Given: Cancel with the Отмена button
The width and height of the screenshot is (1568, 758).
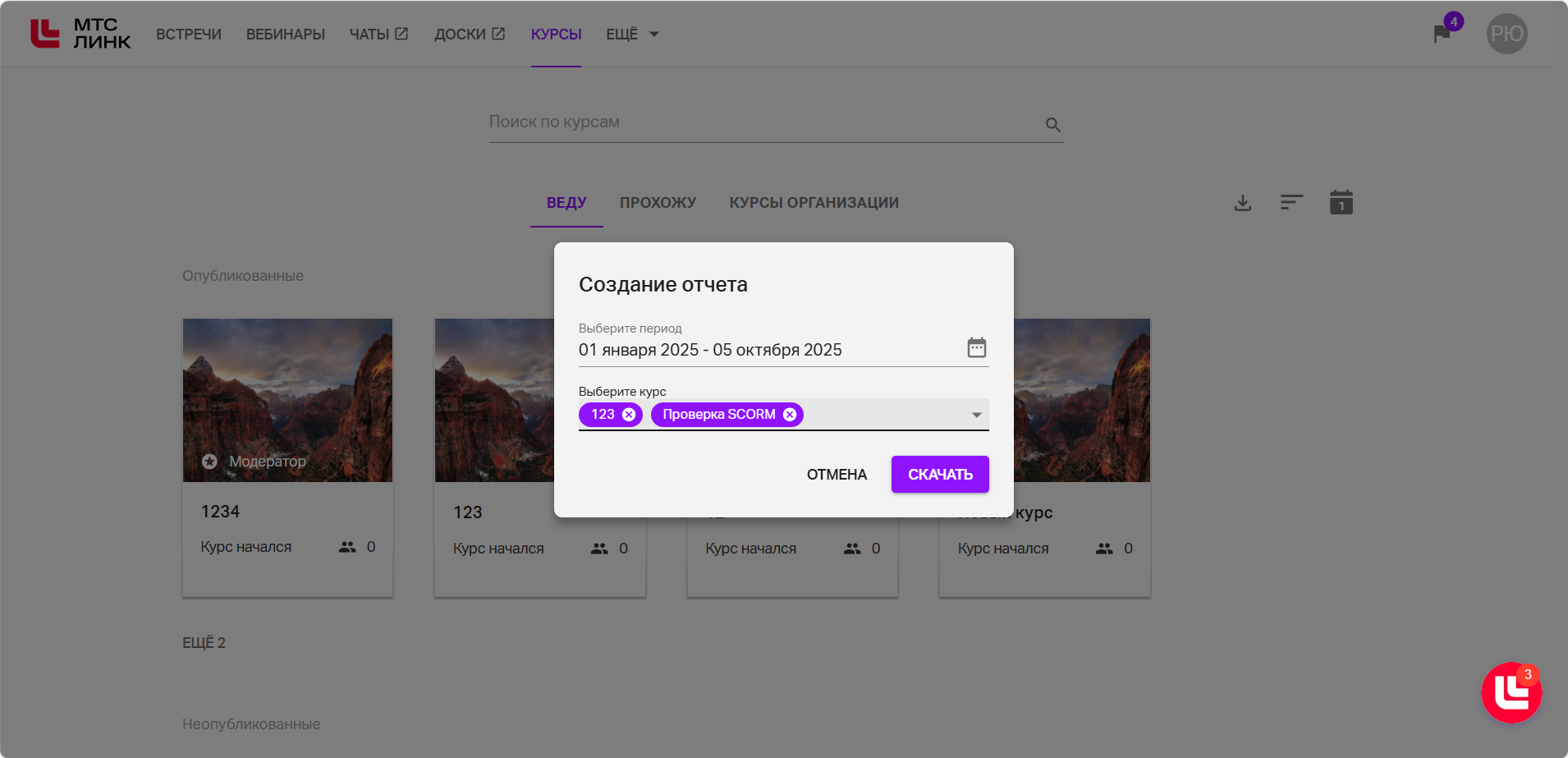Looking at the screenshot, I should (x=837, y=475).
